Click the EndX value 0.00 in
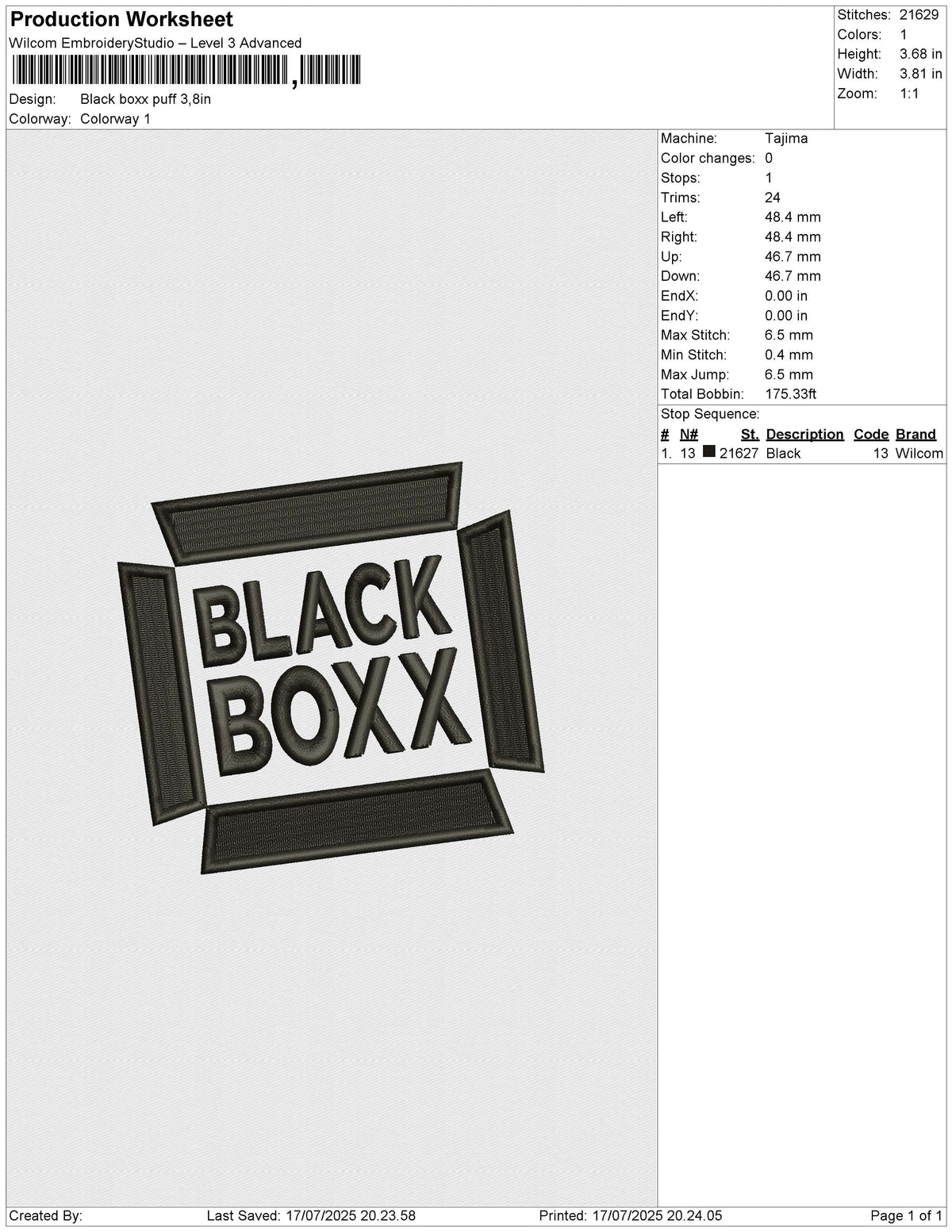 786,296
